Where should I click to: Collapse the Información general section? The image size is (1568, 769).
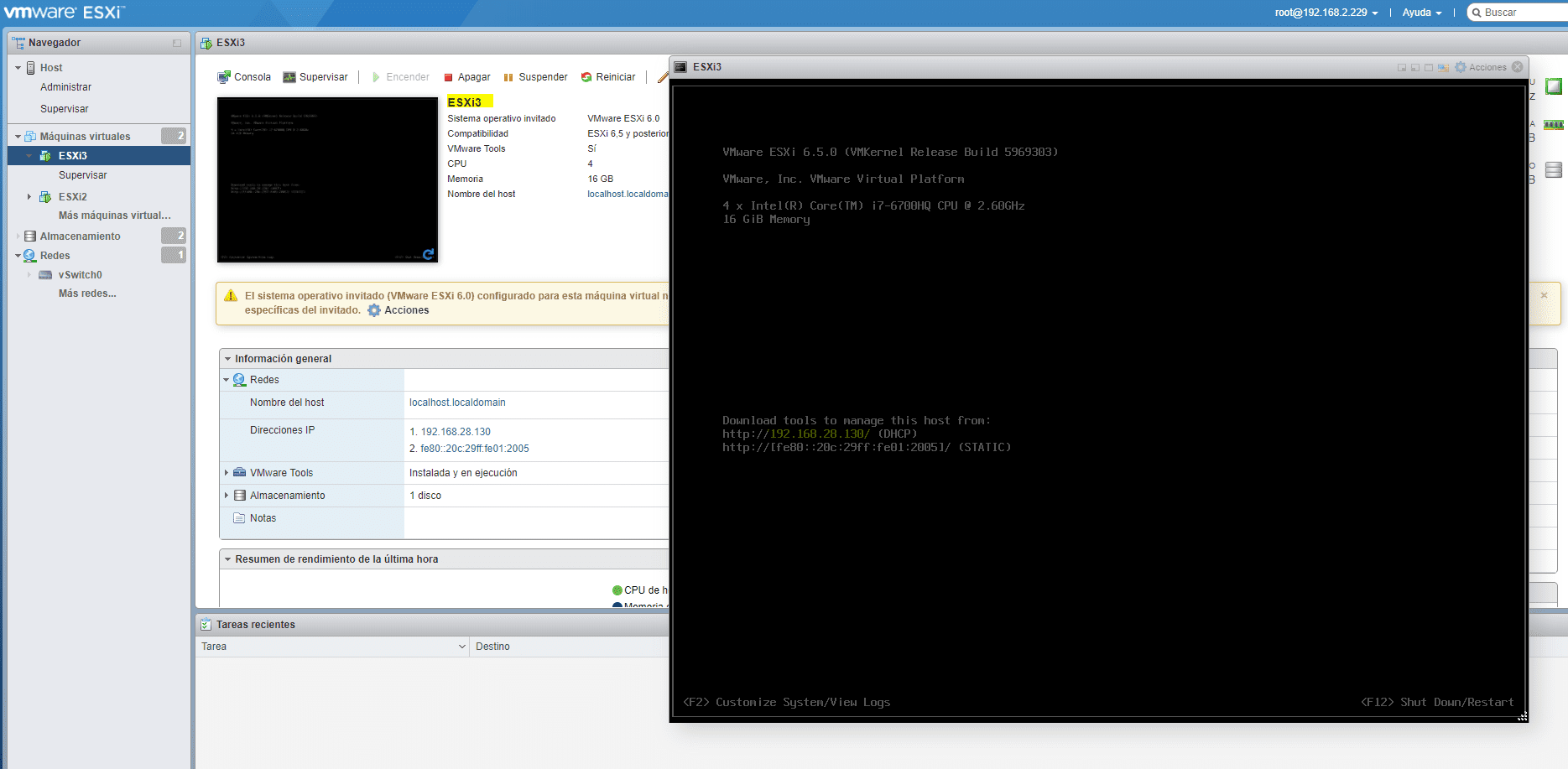pos(227,358)
